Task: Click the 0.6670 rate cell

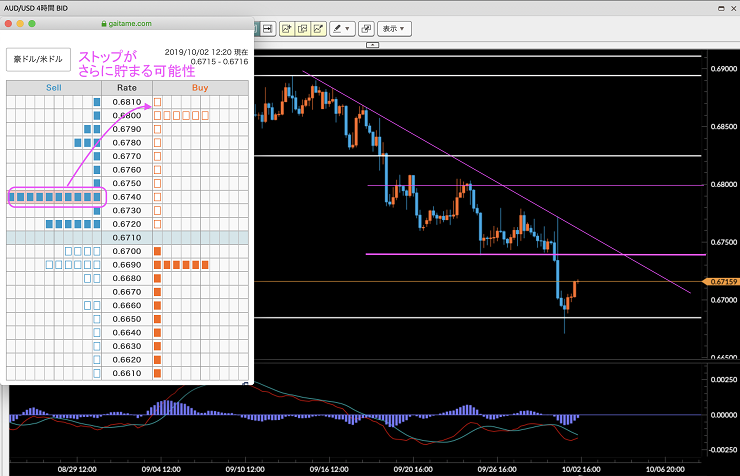Action: pos(127,292)
